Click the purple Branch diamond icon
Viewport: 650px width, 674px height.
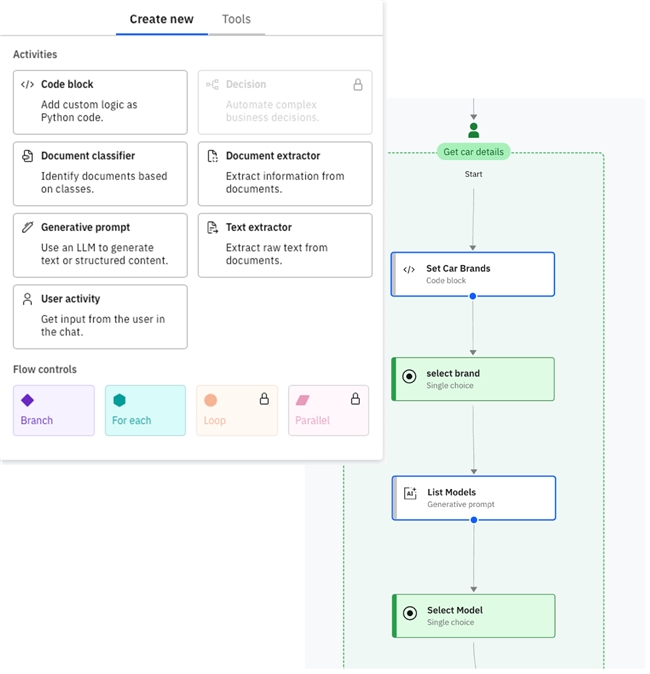point(28,400)
